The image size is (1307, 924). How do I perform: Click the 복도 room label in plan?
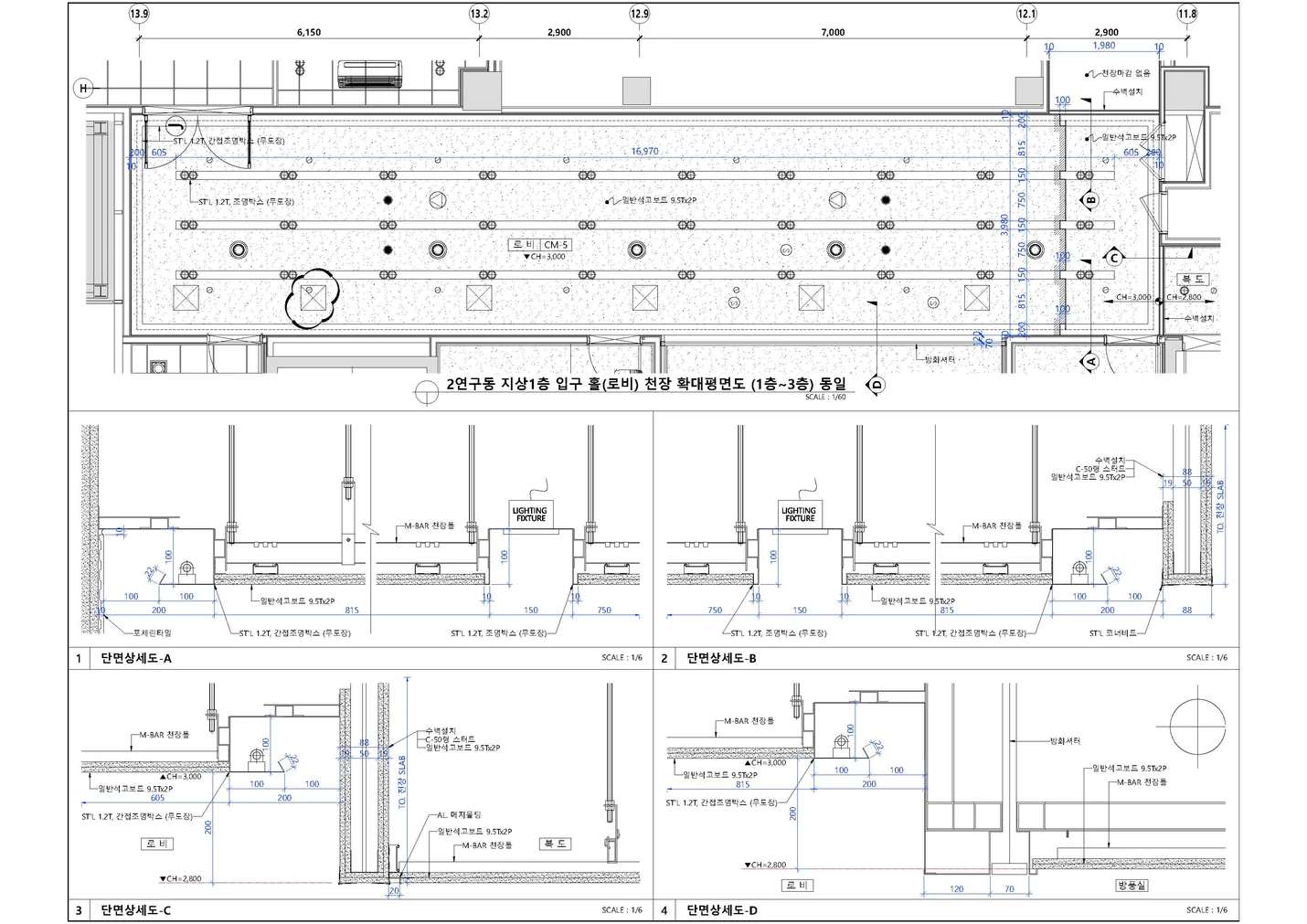tap(1194, 279)
